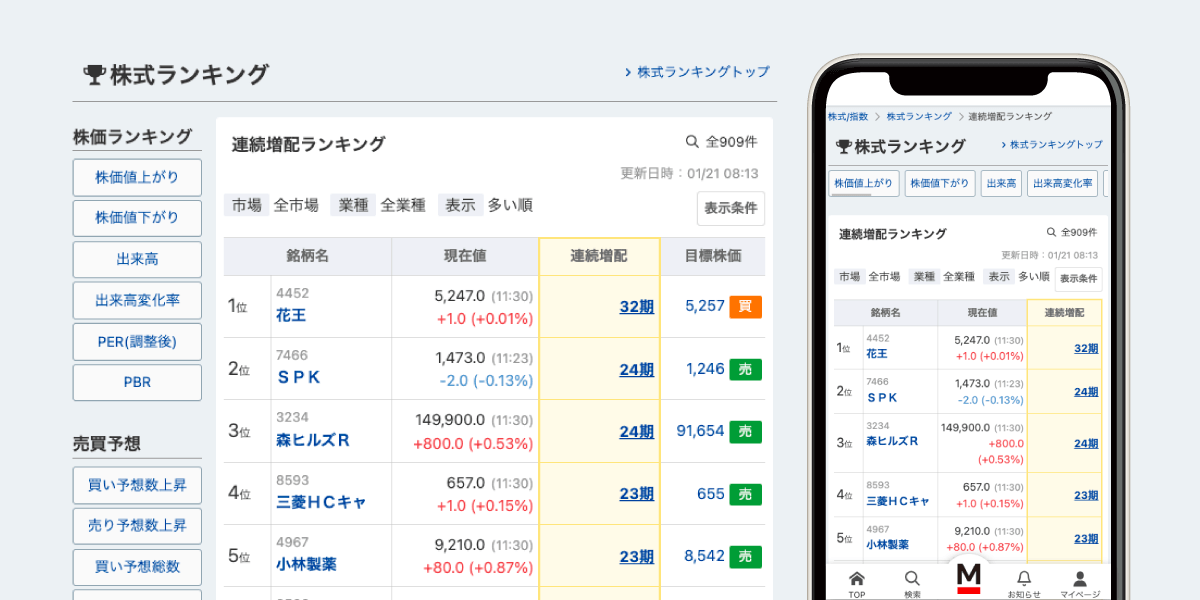Select 出来高変化率 in the desktop sidebar
The width and height of the screenshot is (1200, 600).
tap(137, 300)
